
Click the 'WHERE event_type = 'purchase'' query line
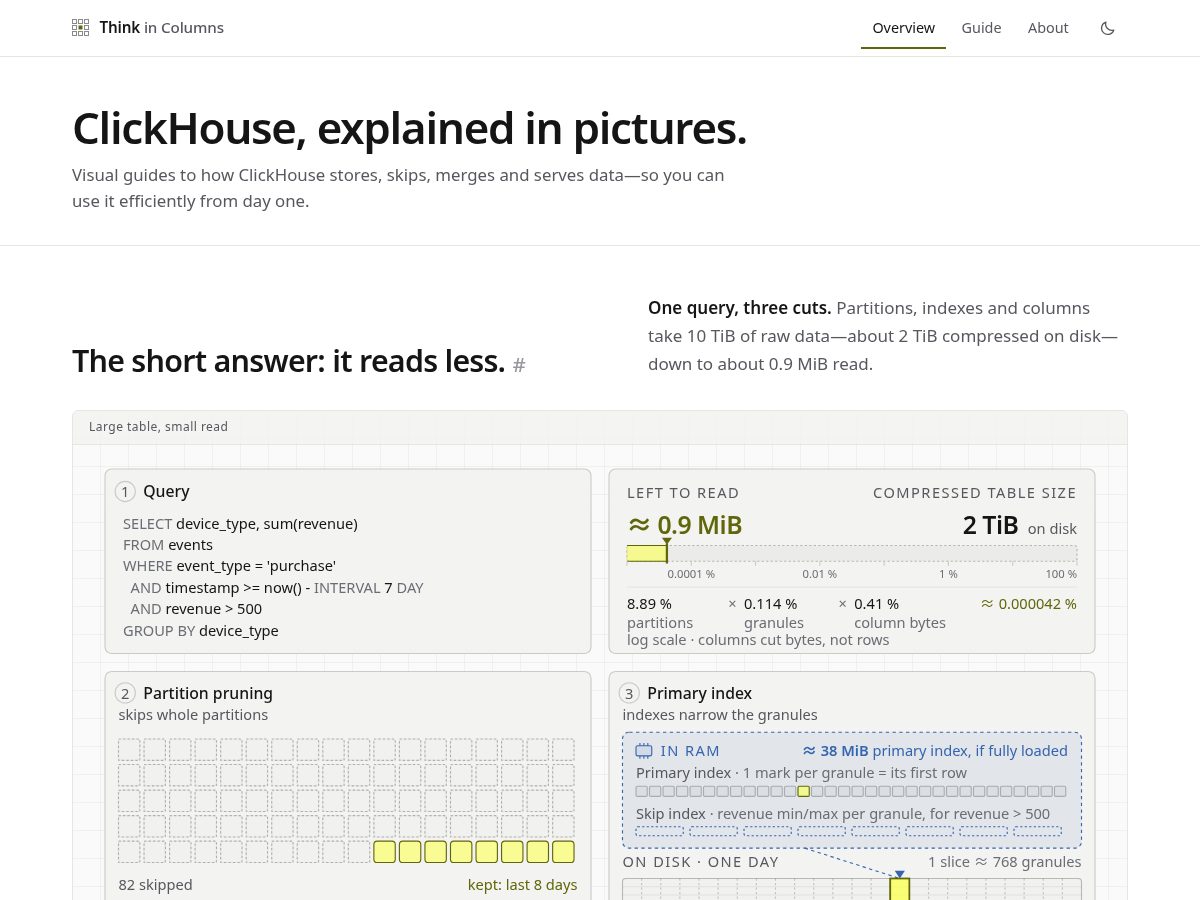pos(229,566)
